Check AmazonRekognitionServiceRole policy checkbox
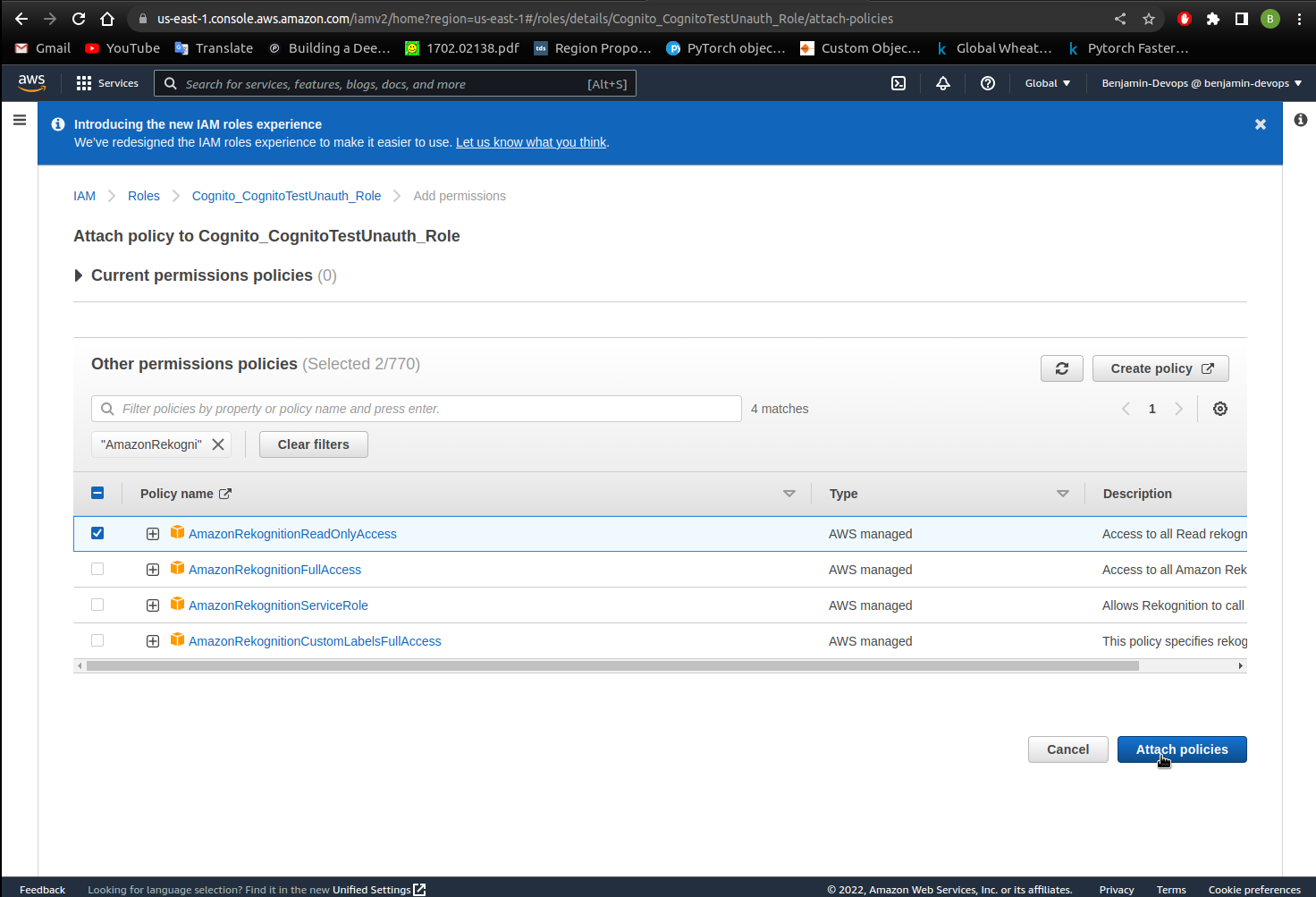The image size is (1316, 897). pos(97,605)
